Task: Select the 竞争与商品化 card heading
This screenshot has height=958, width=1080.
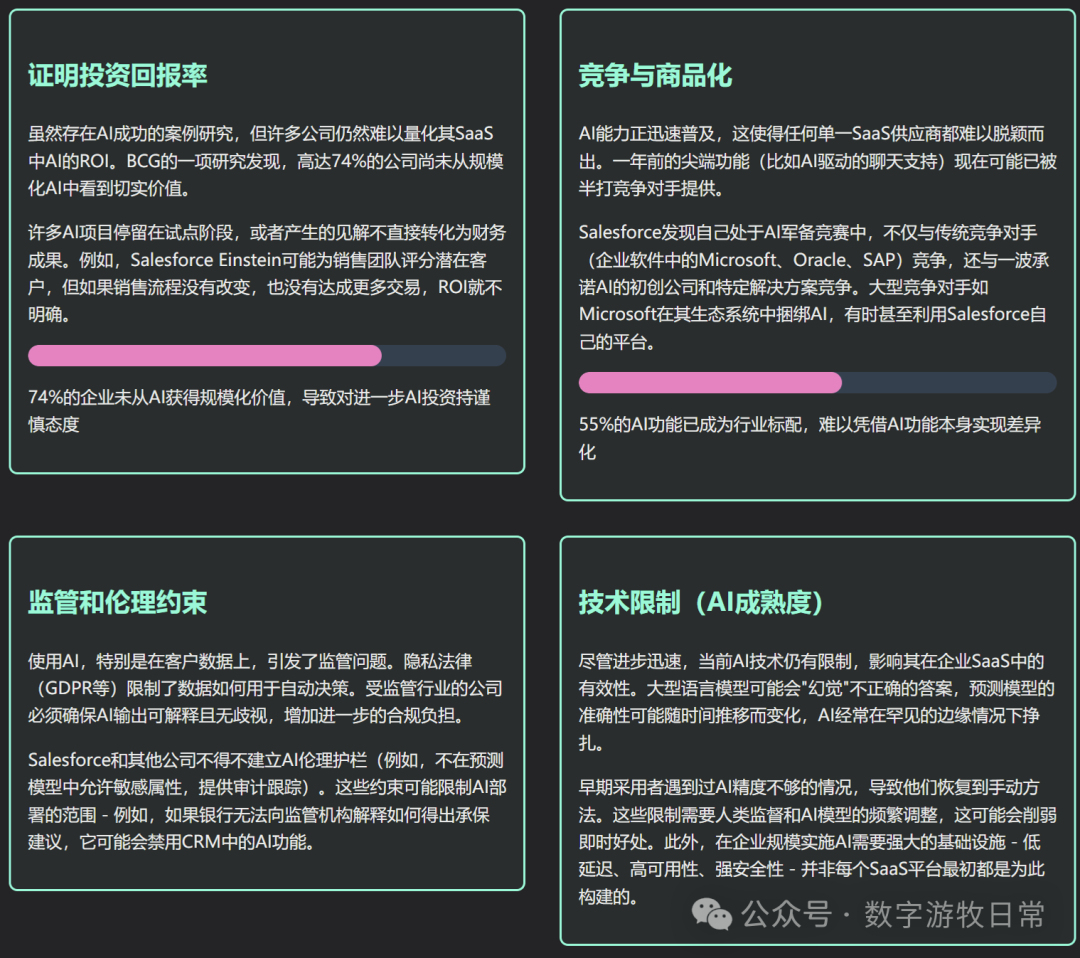Action: pyautogui.click(x=655, y=76)
